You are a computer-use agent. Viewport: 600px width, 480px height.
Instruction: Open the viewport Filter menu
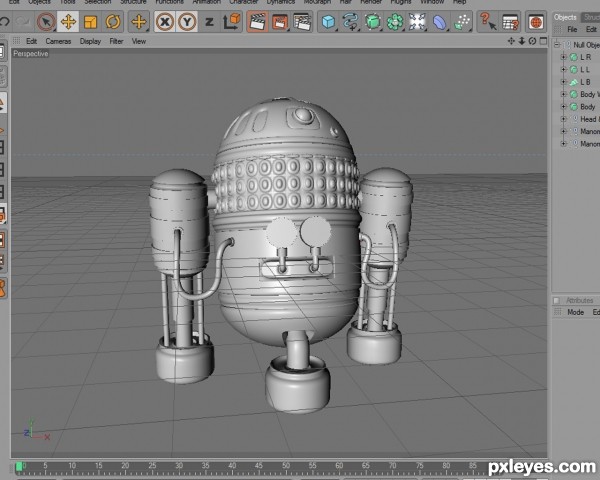coord(116,41)
